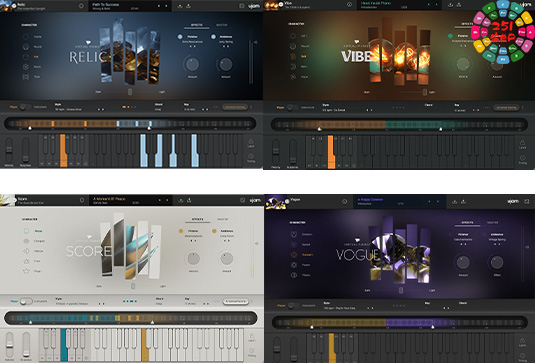Click Vogue's window resize icon

(x=527, y=202)
